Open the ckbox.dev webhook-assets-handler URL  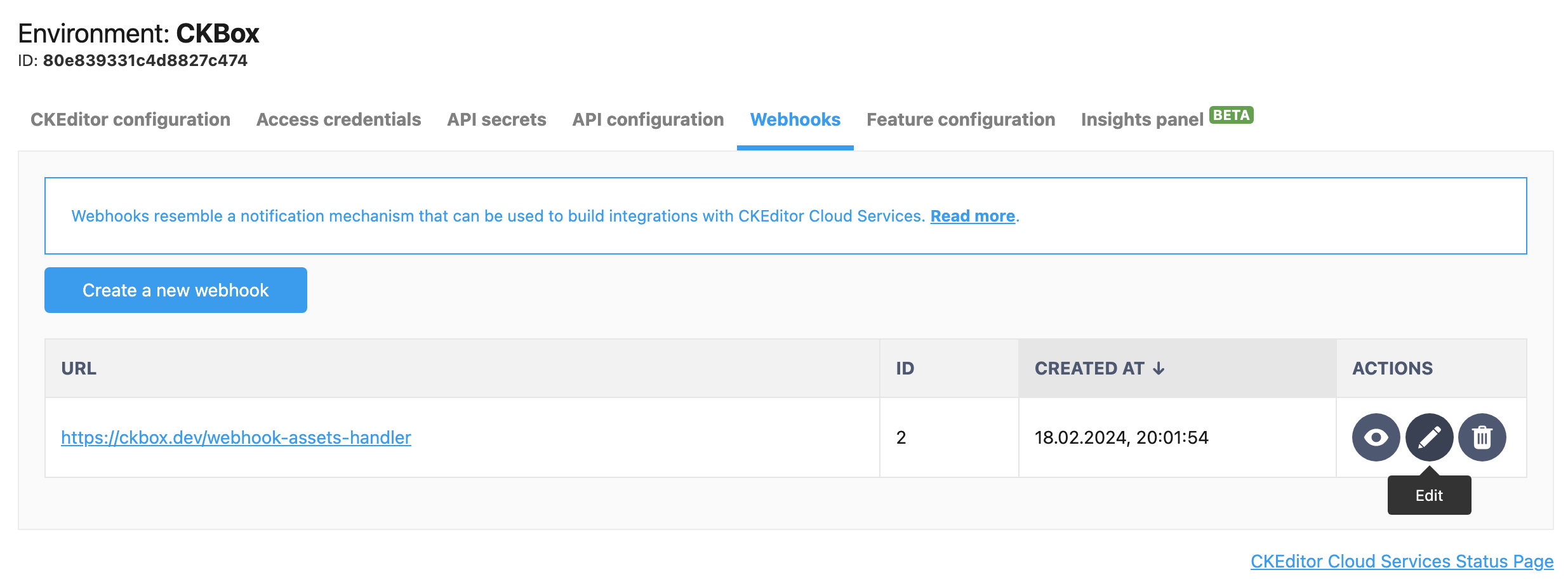[236, 438]
